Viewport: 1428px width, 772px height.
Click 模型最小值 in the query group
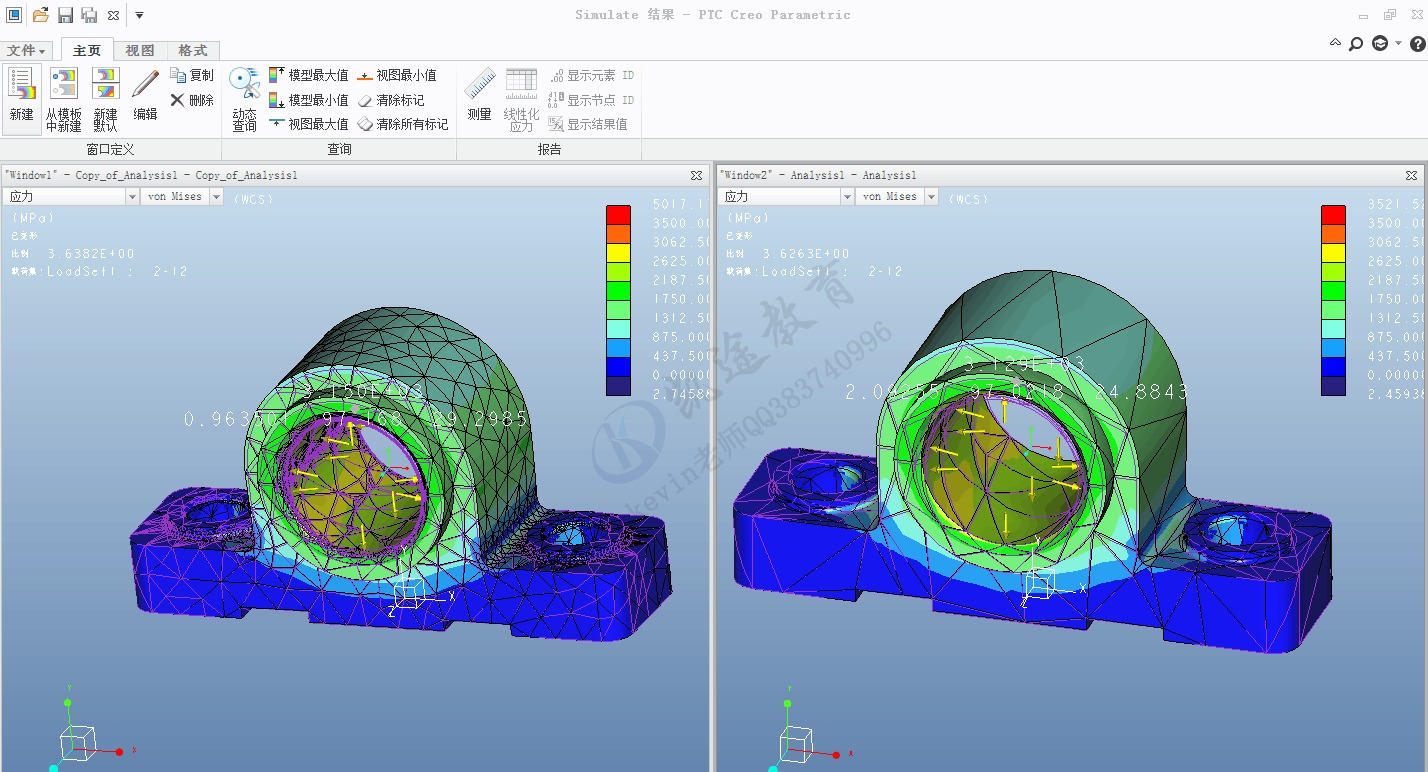[x=308, y=100]
